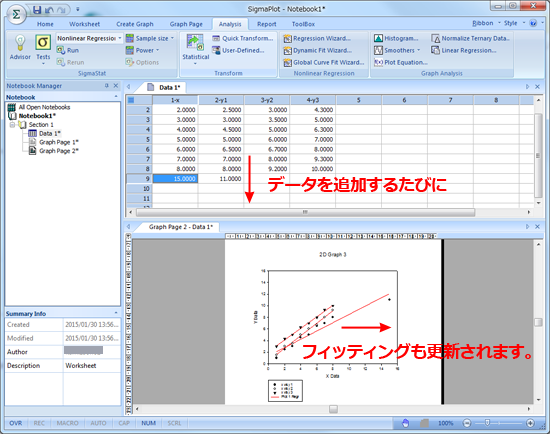Launch the Regression Wizard
The image size is (550, 434).
(317, 39)
